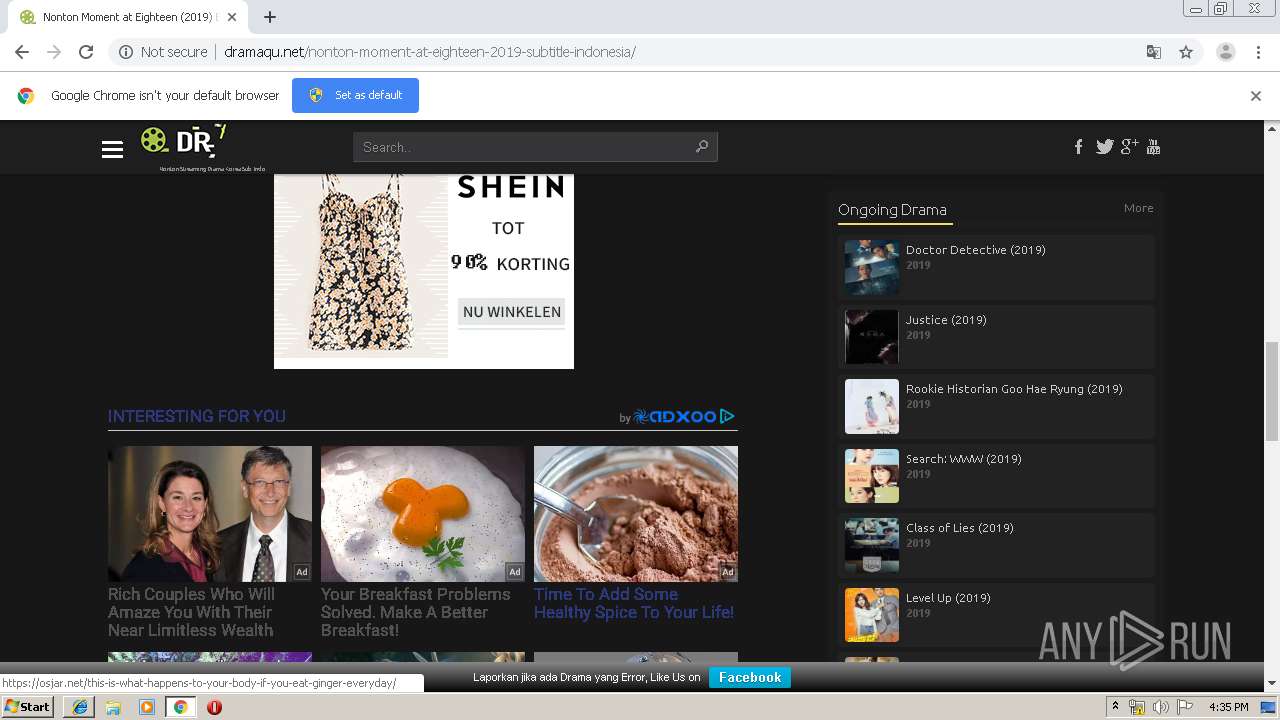This screenshot has height=720, width=1280.
Task: Click Class of Lies poster thumbnail
Action: 871,545
